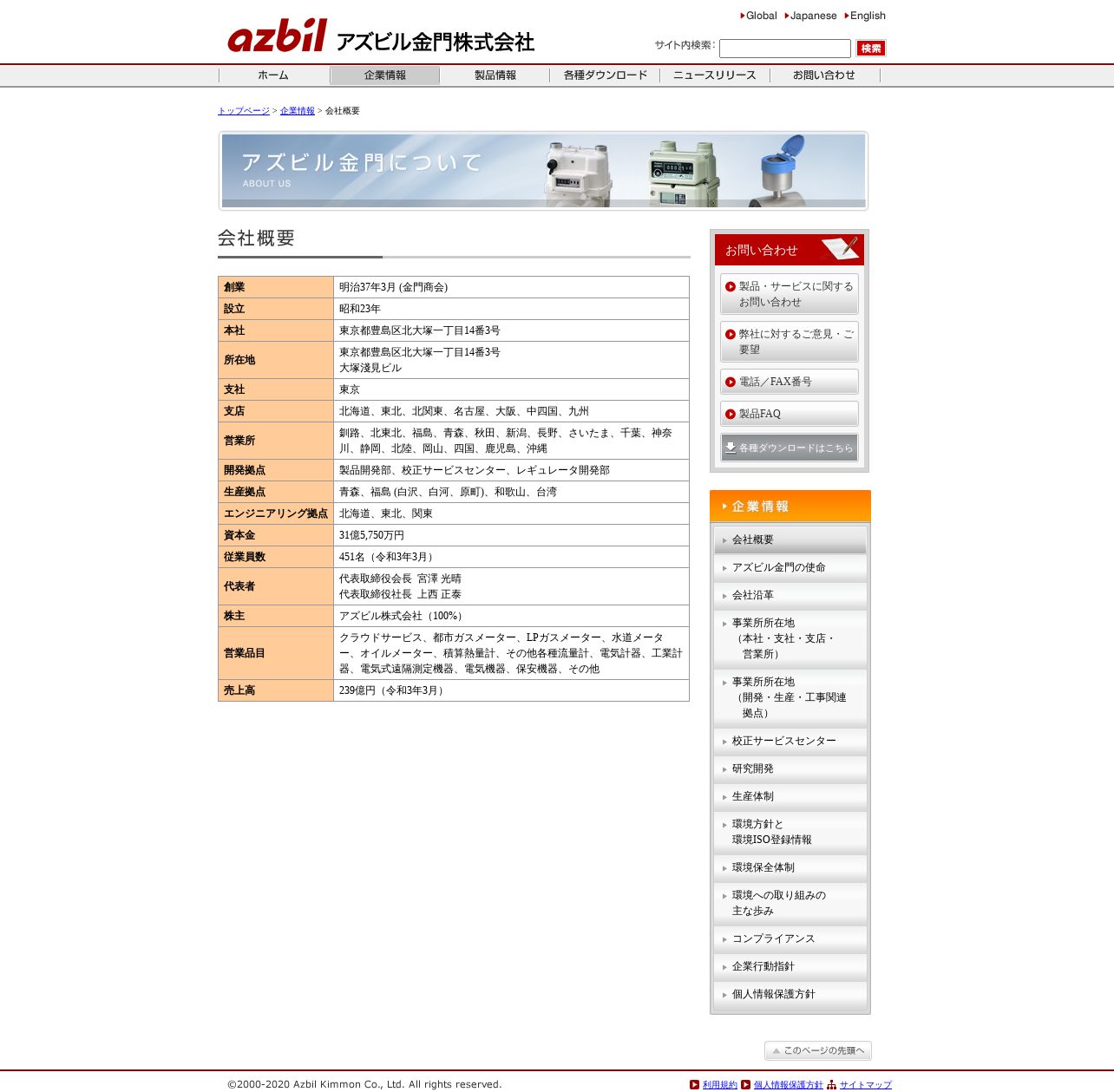
Task: Click the 創業 row header
Action: coord(276,287)
